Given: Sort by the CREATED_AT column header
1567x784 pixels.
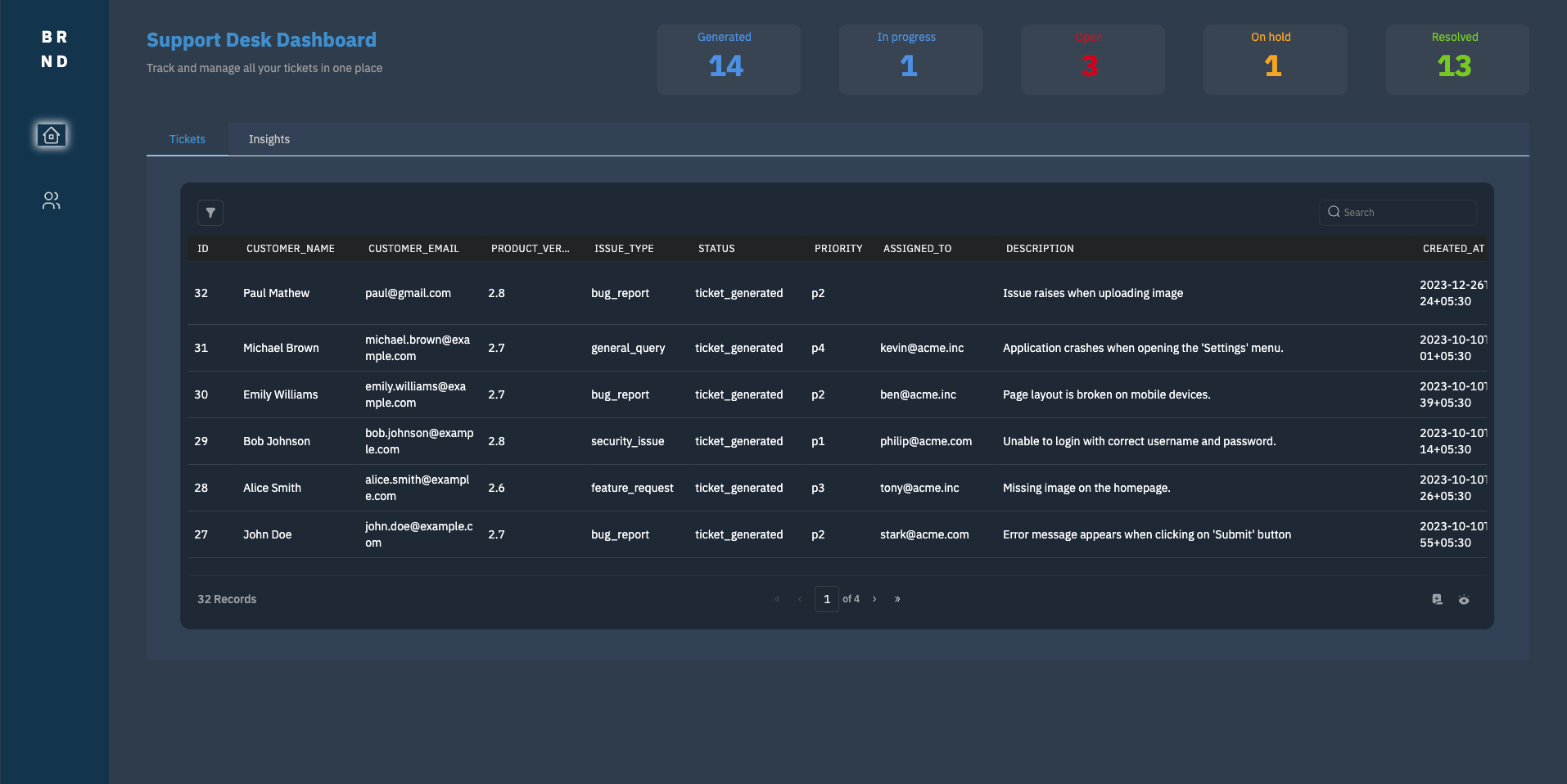Looking at the screenshot, I should click(1452, 249).
